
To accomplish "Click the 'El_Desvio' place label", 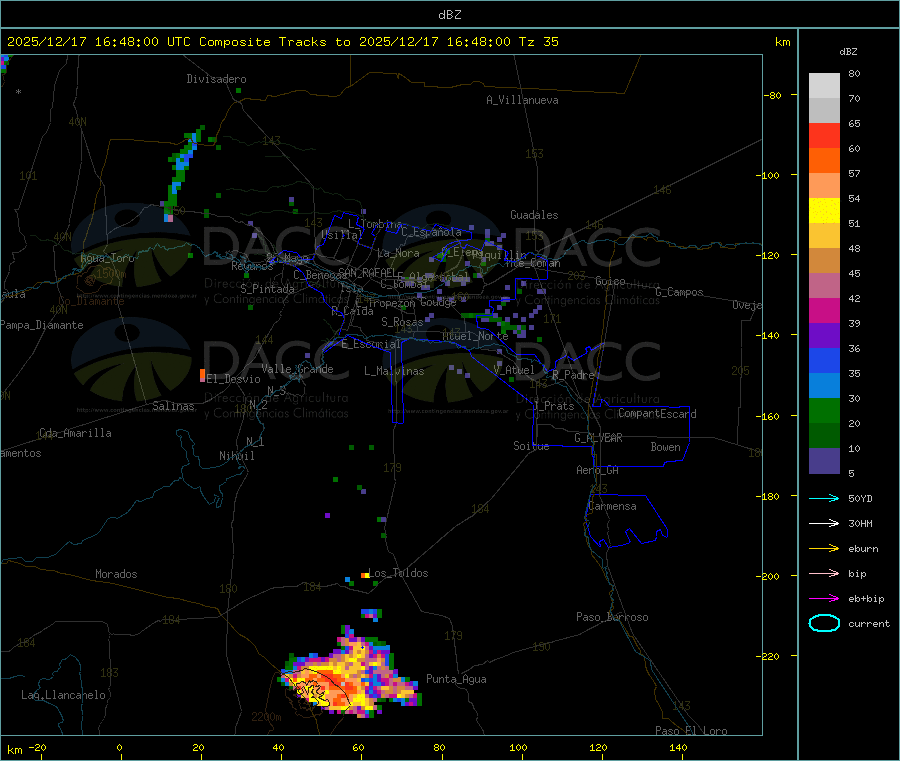I will tap(234, 379).
